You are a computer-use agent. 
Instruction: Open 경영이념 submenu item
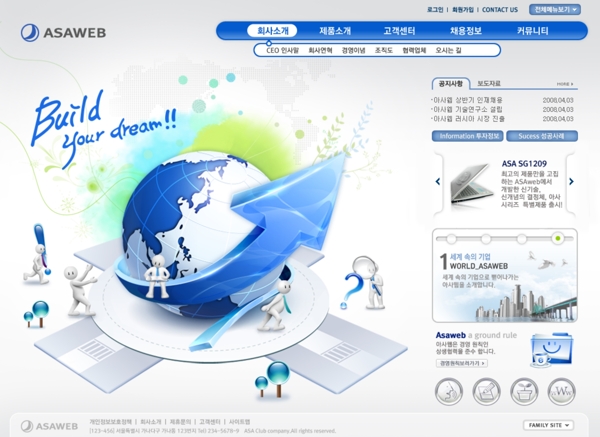point(354,50)
